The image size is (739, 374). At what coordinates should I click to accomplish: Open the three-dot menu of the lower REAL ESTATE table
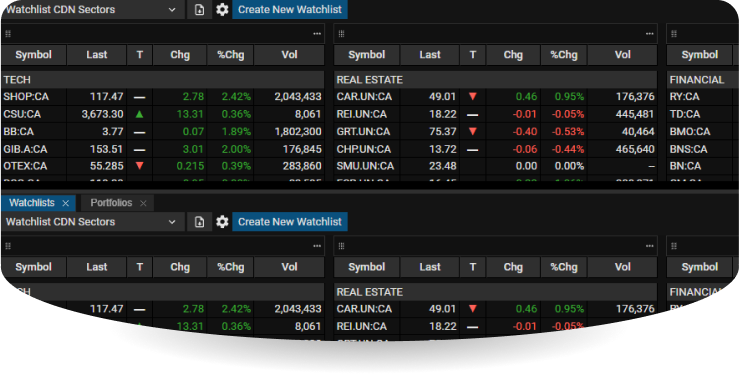650,246
